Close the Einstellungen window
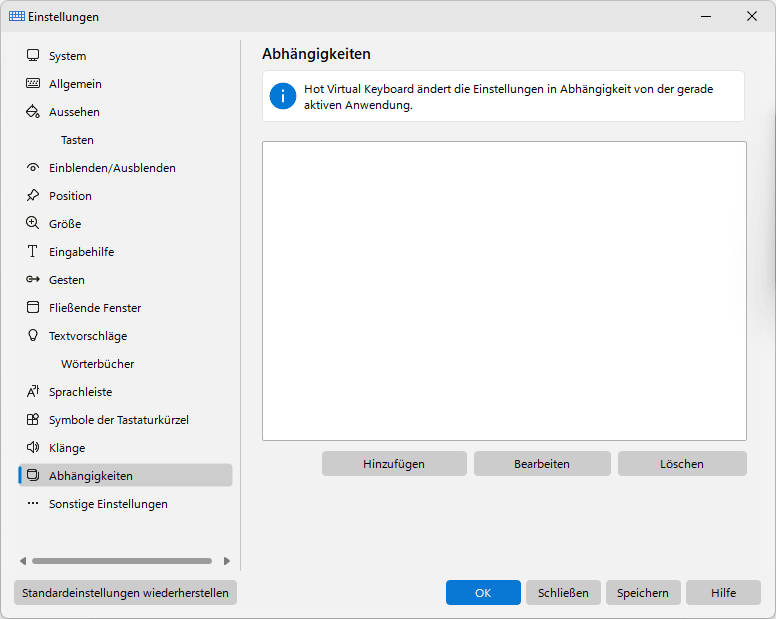 click(752, 16)
